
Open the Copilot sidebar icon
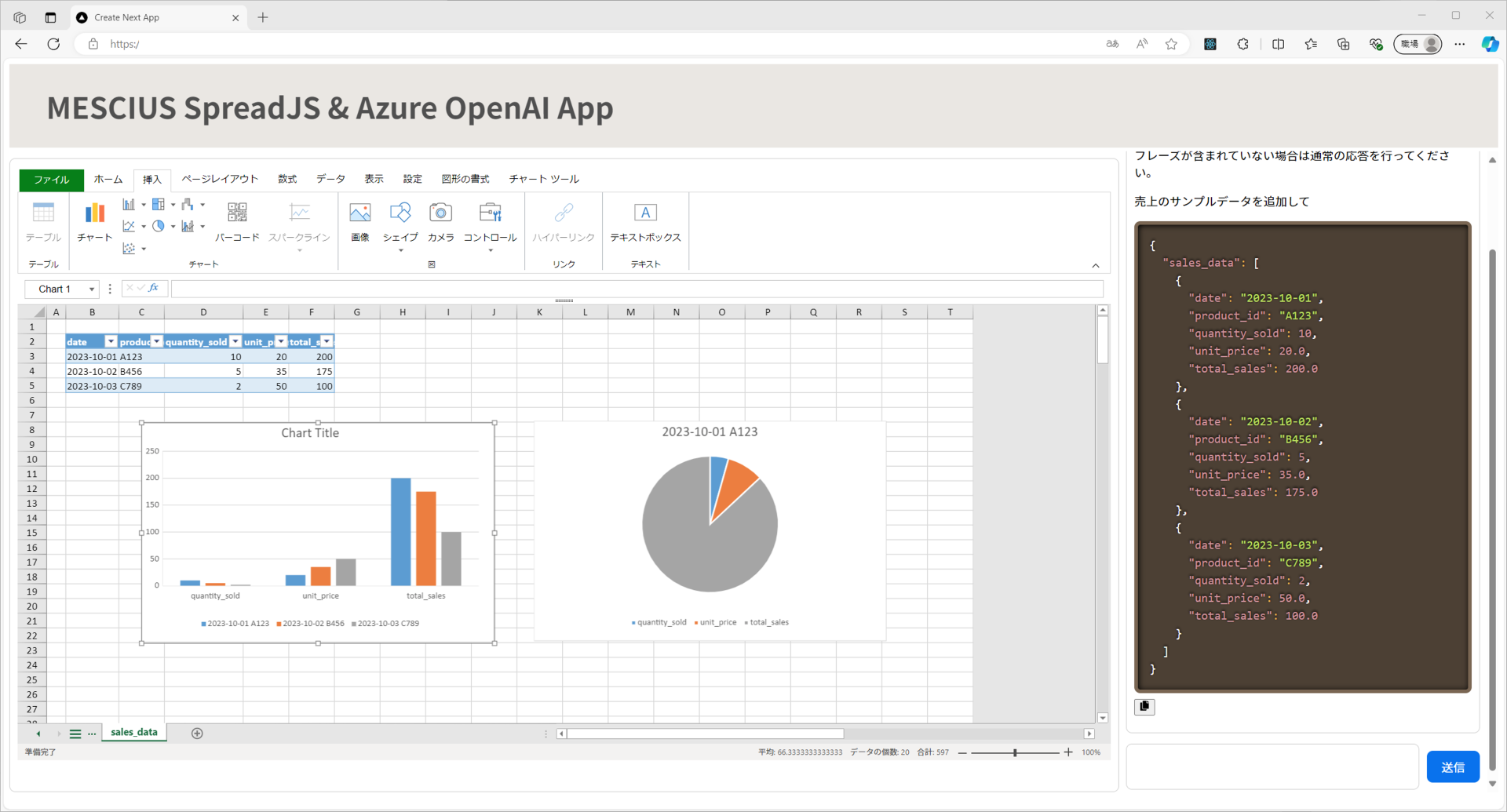click(1489, 44)
